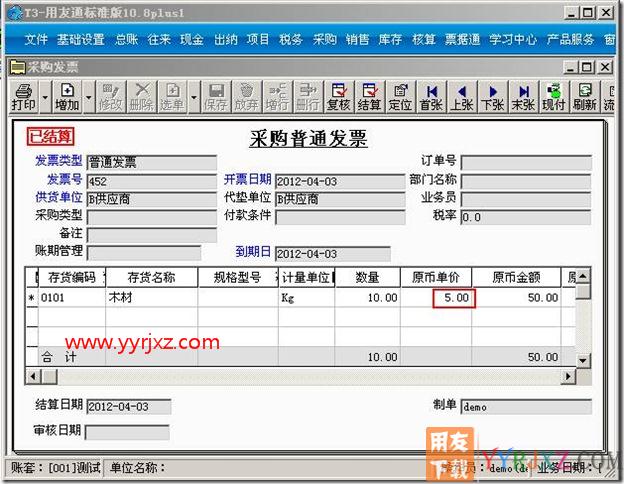
Task: Click the 结算日期 field
Action: point(129,406)
